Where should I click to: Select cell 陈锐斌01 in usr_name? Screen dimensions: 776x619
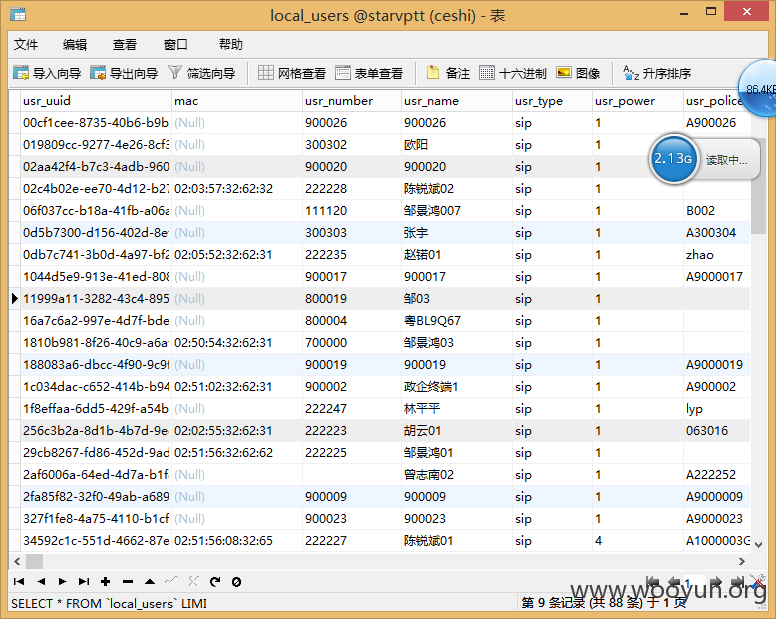click(457, 540)
